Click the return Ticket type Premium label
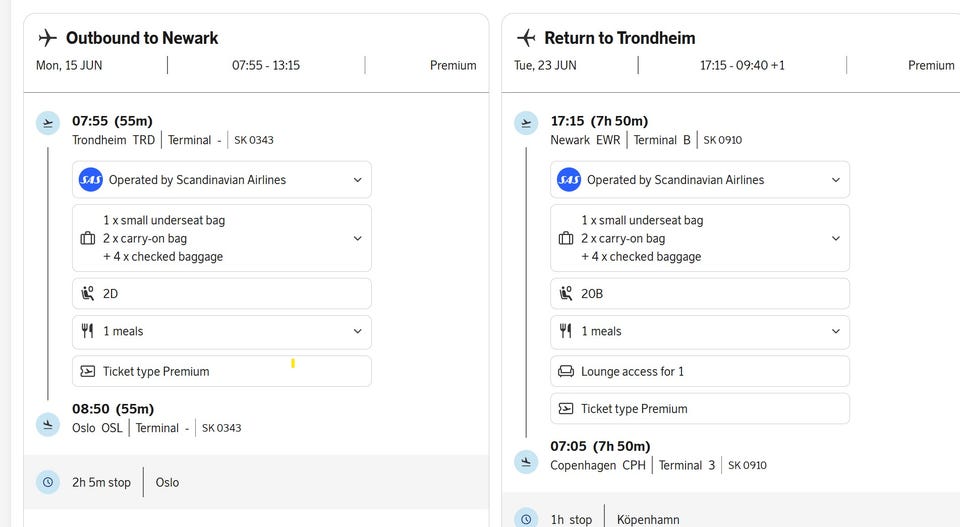Screen dimensions: 960x527 634,409
